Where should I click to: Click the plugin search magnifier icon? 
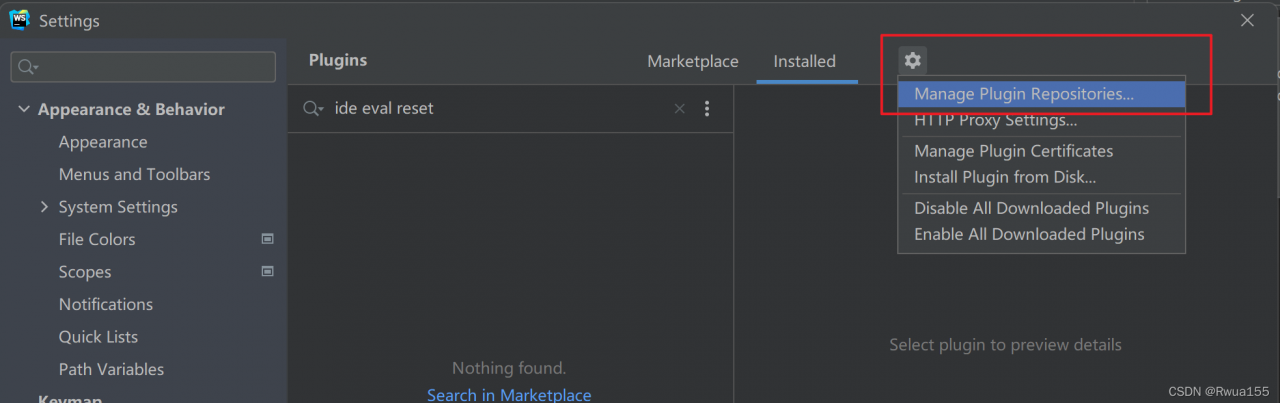pos(313,109)
